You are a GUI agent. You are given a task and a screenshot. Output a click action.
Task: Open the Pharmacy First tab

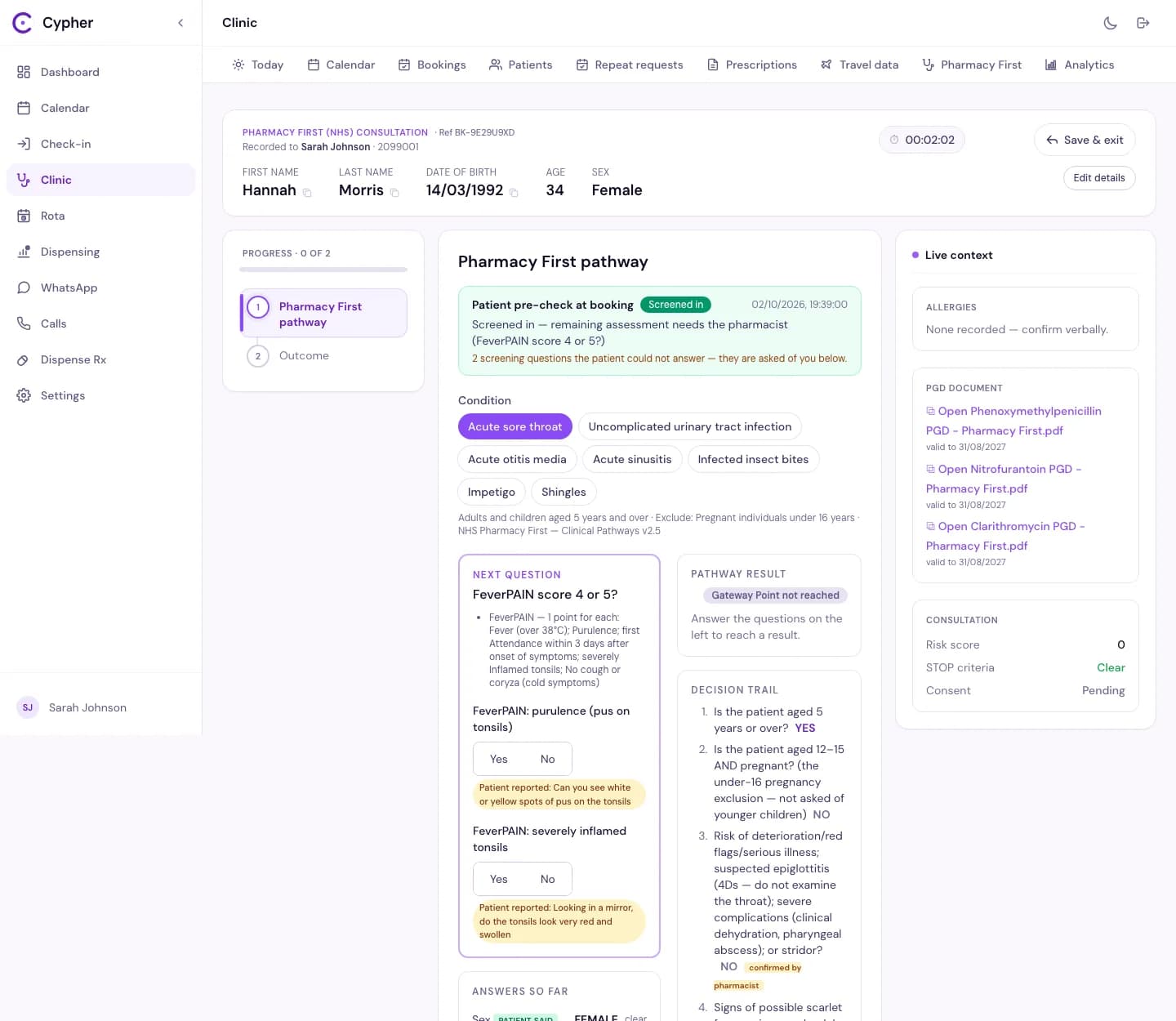click(x=972, y=65)
